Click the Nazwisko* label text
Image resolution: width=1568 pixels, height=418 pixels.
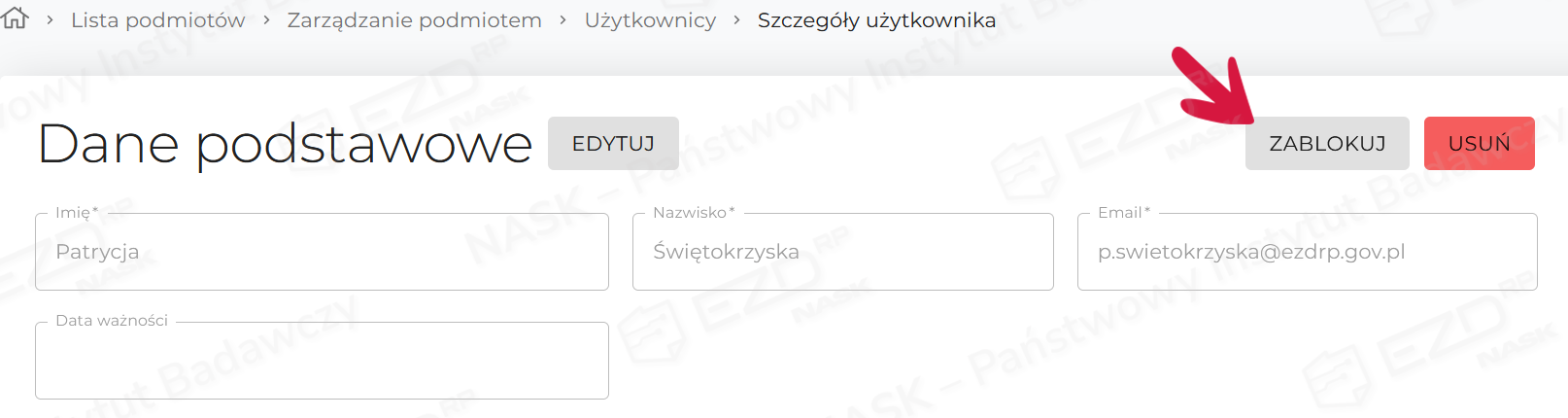[x=694, y=212]
